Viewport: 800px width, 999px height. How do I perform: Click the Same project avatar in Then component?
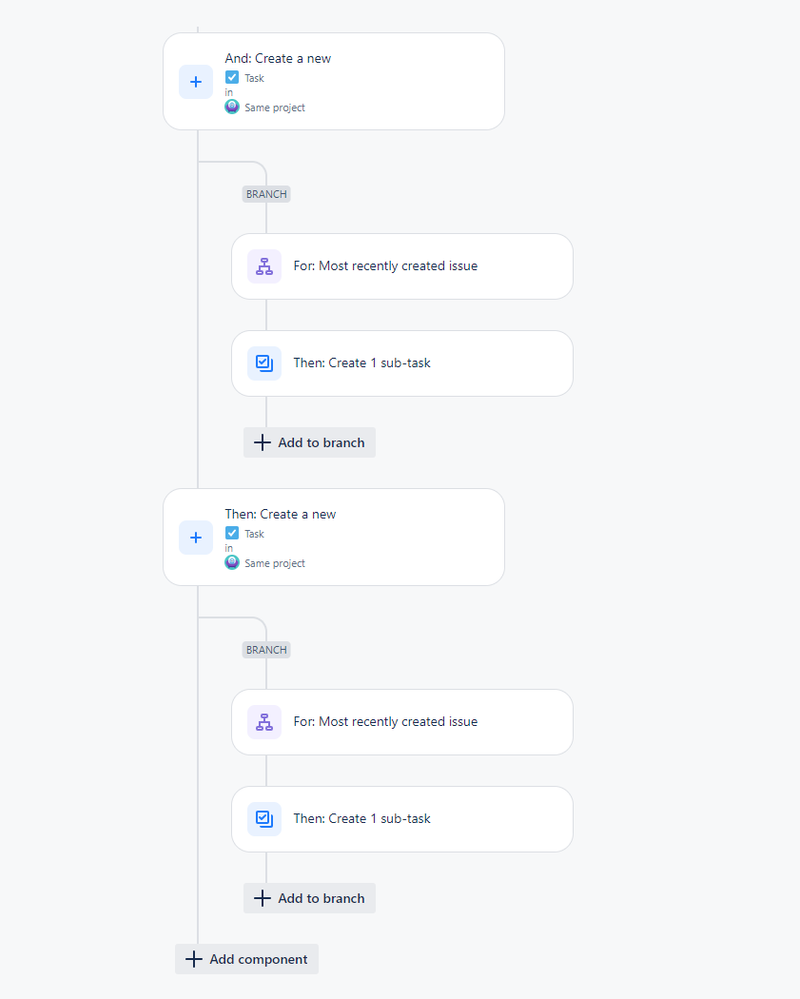tap(231, 562)
